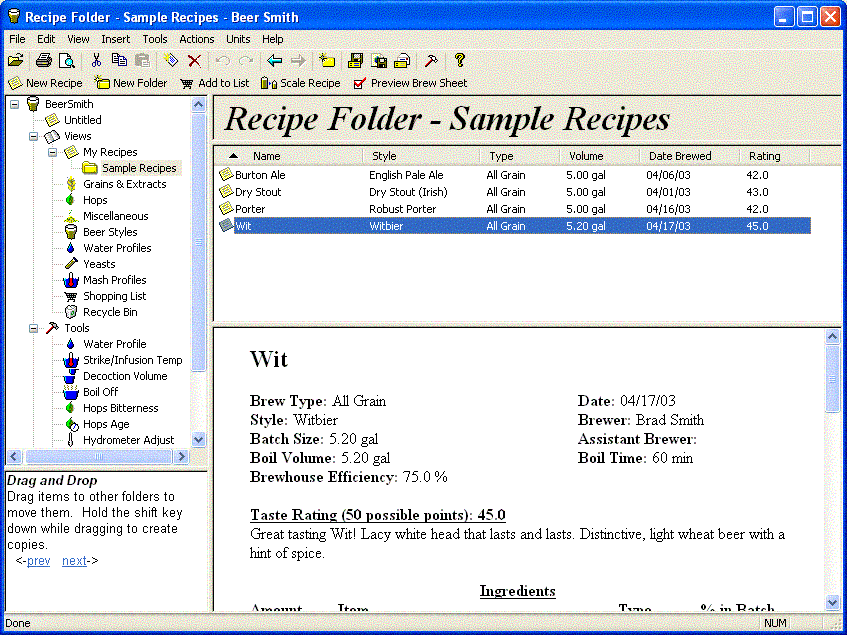
Task: Sort recipes by Rating column header
Action: pos(764,156)
